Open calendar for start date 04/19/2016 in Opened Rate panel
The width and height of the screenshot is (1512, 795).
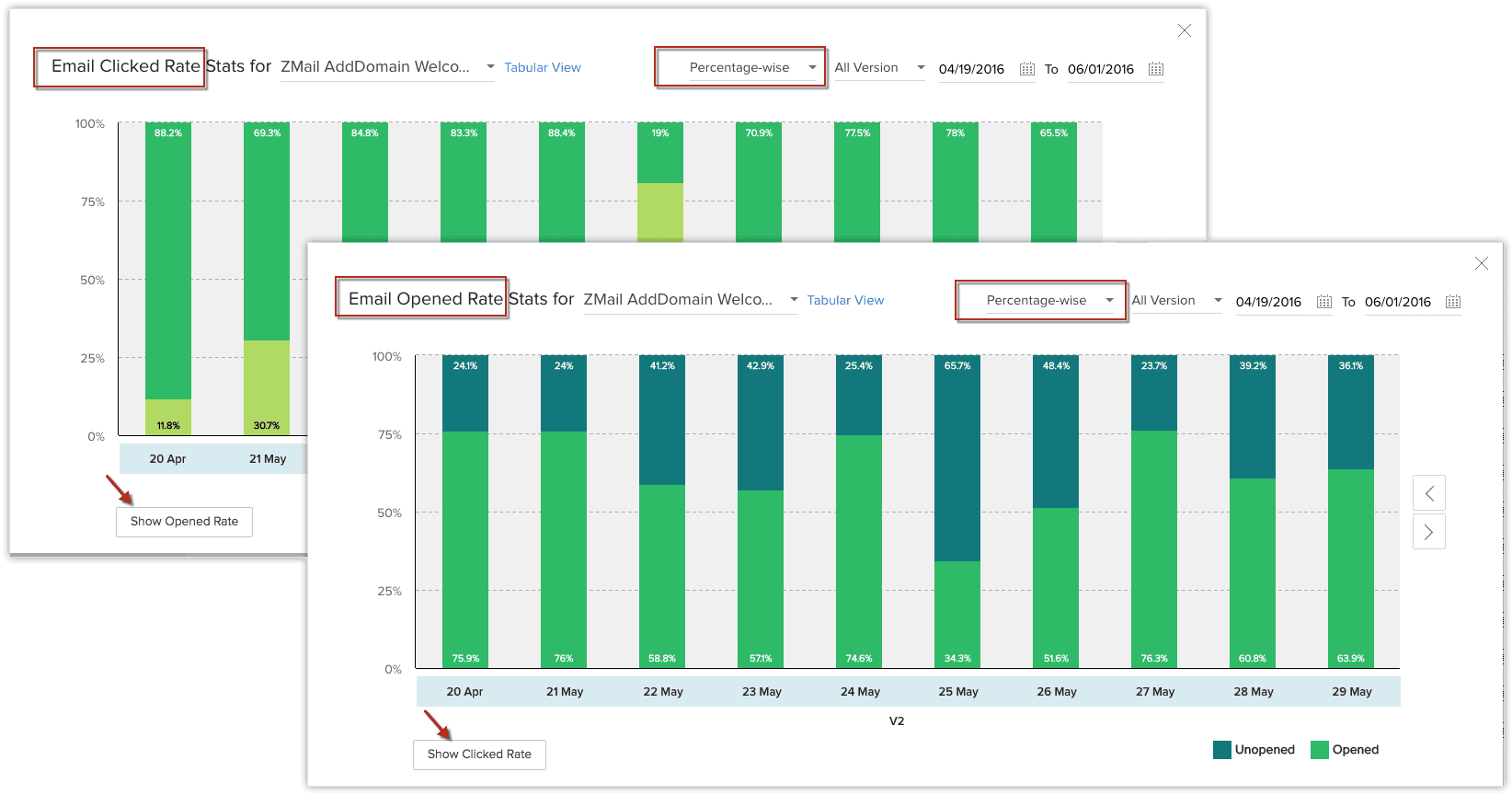click(1324, 302)
